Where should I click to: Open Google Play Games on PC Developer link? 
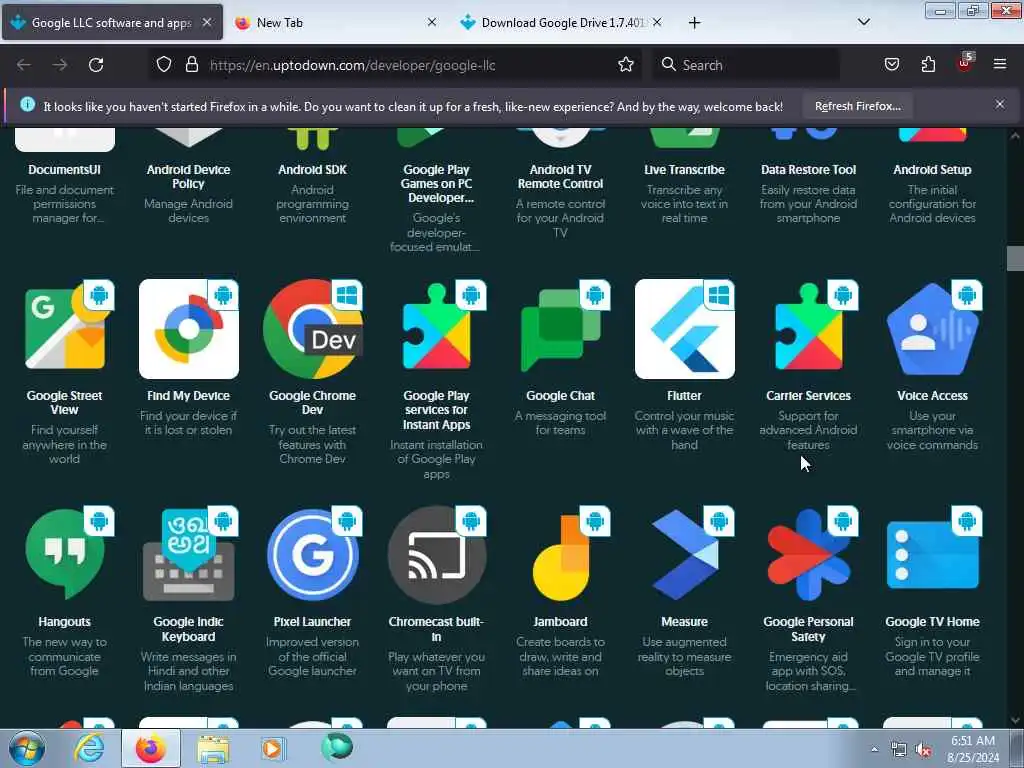437,184
